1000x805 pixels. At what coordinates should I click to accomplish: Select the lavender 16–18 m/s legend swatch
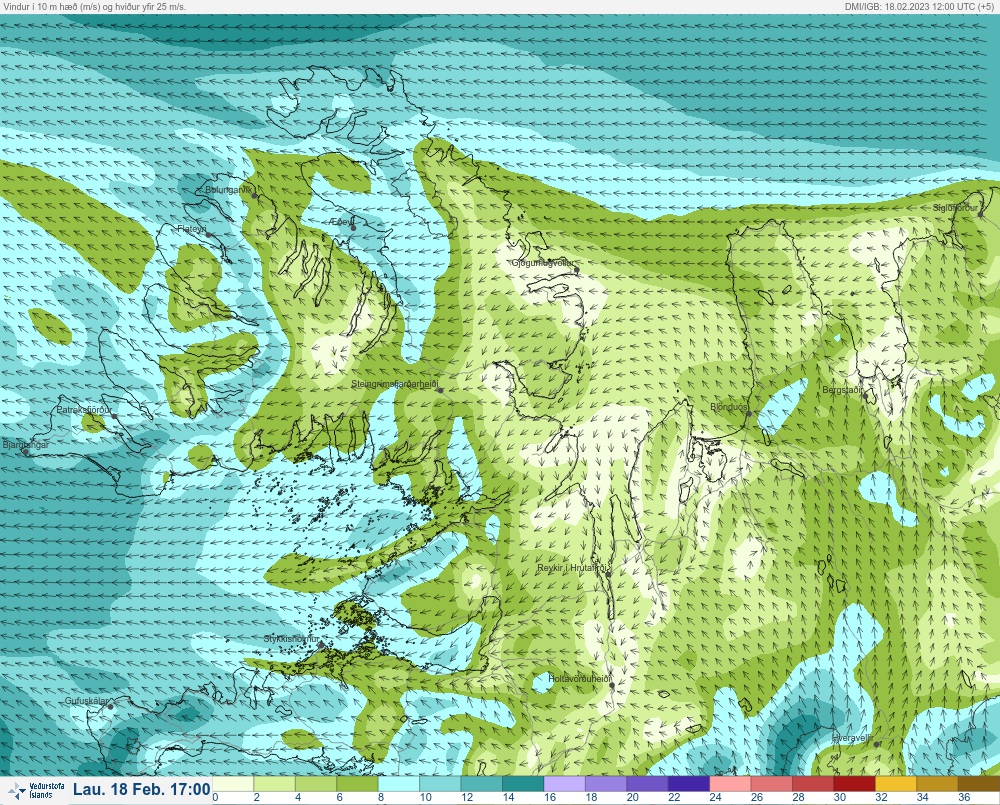tap(564, 783)
